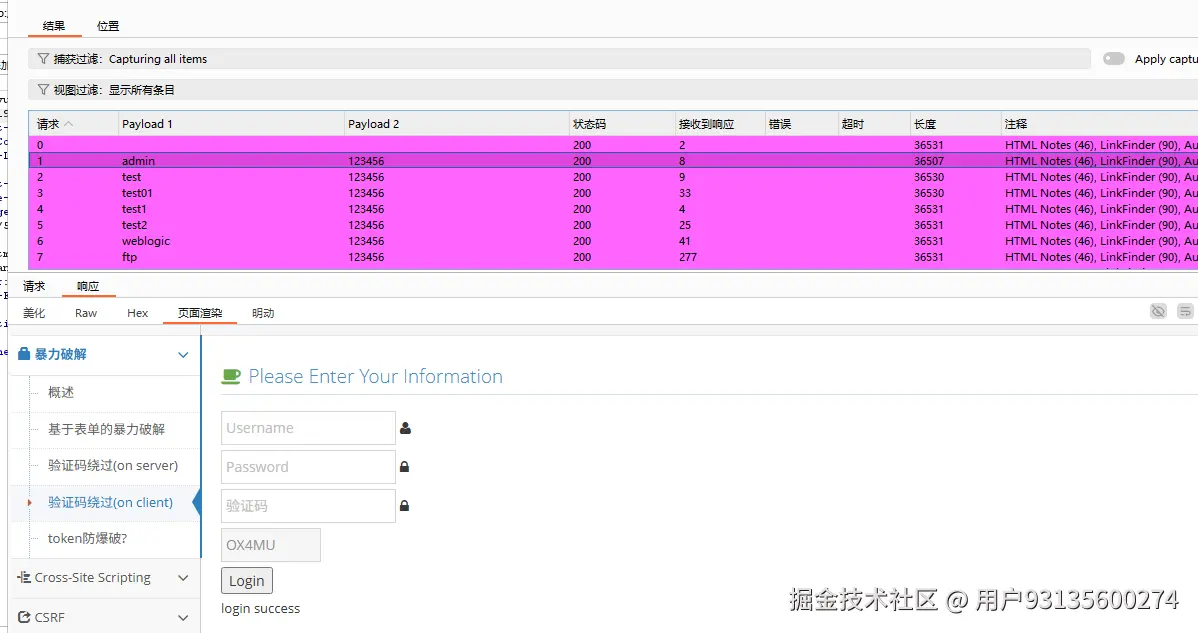Click the capture filter funnel icon

43,59
